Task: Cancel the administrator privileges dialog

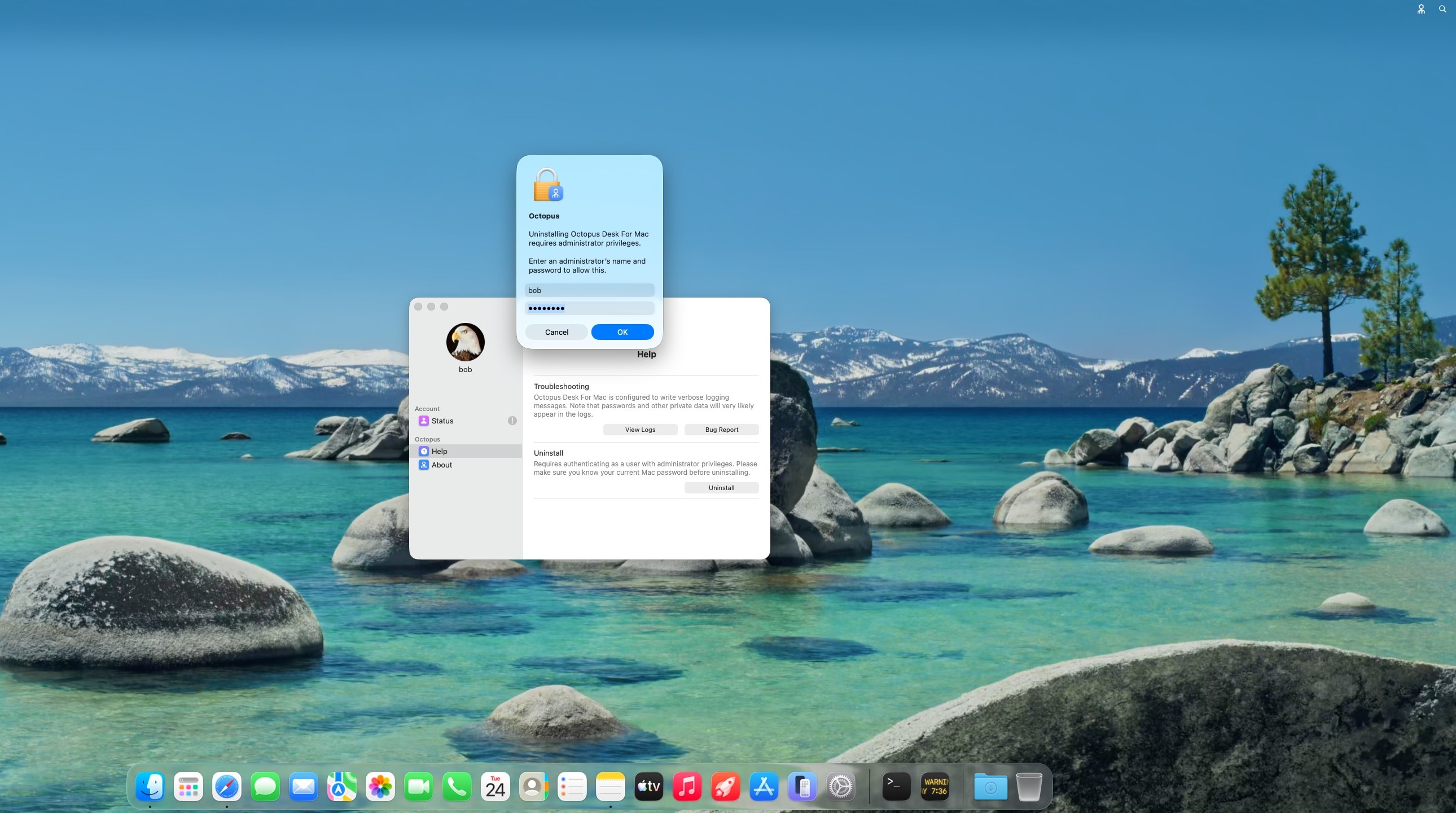Action: coord(556,332)
